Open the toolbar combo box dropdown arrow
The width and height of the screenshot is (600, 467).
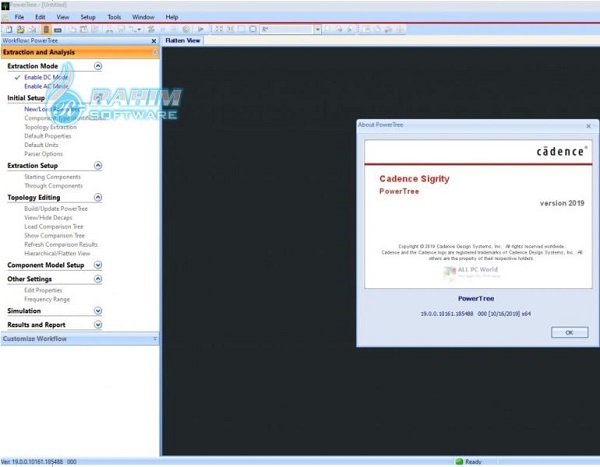coord(318,29)
